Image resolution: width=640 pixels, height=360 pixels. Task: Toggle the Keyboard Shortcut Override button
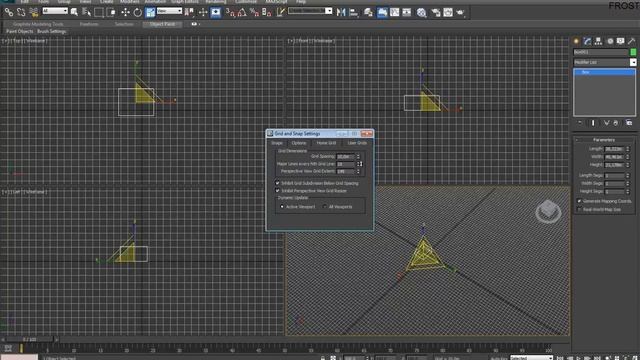pyautogui.click(x=216, y=12)
